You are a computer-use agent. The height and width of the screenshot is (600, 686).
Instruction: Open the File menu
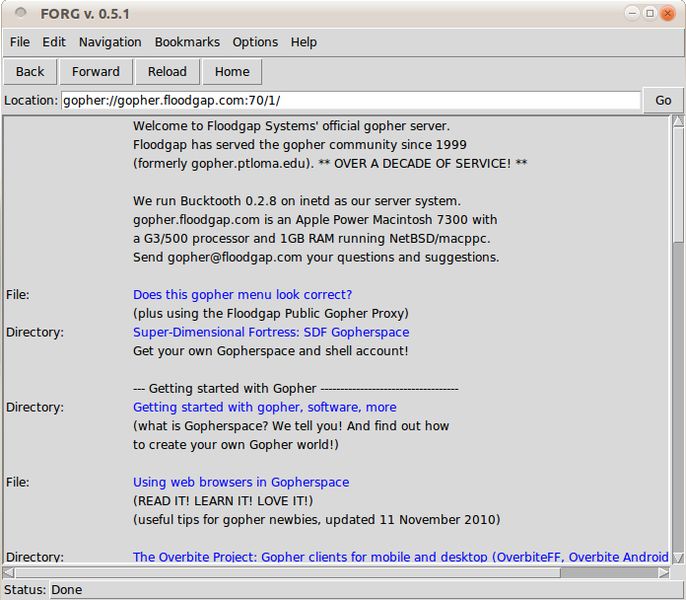[20, 42]
